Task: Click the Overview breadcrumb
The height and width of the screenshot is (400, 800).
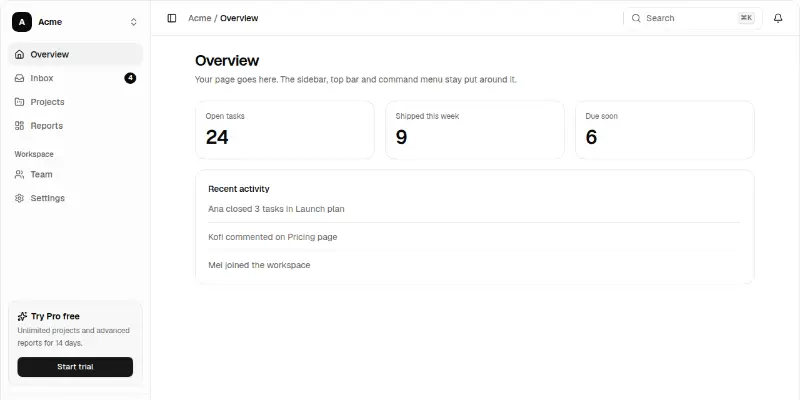Action: (239, 18)
